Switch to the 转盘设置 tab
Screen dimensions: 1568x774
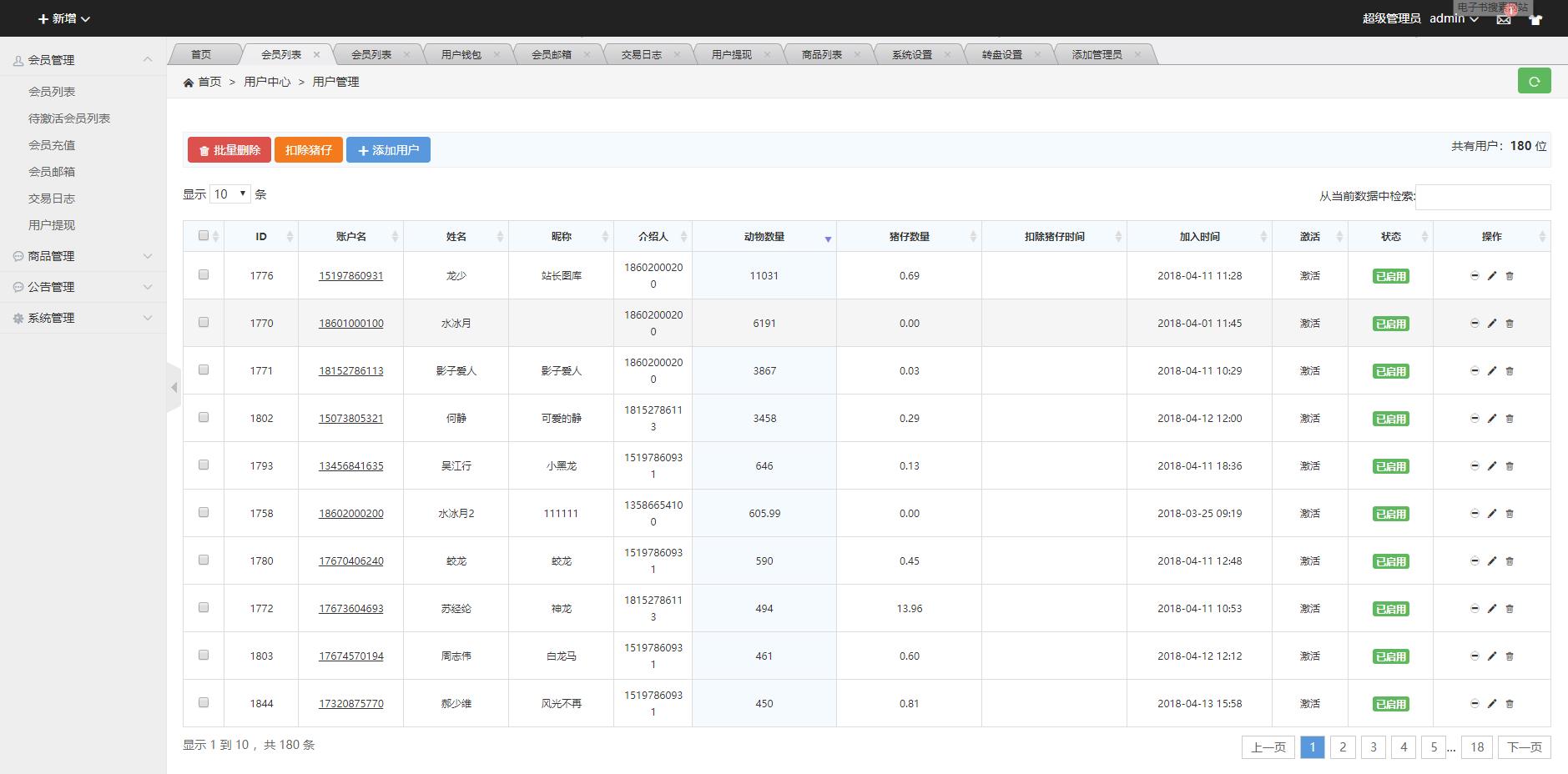[1002, 54]
